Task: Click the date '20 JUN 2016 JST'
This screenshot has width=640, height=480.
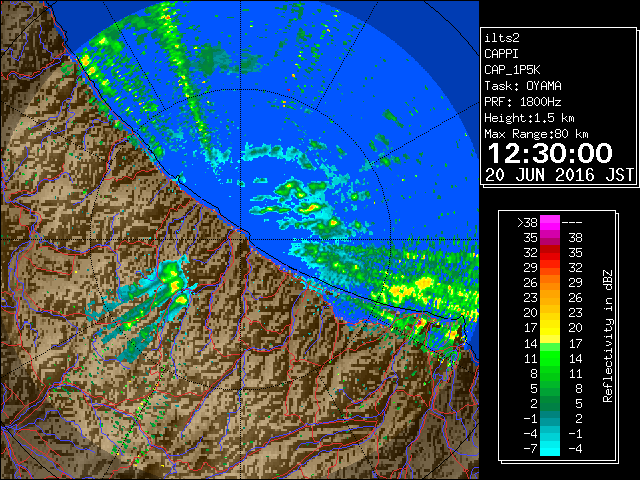Action: coord(559,175)
